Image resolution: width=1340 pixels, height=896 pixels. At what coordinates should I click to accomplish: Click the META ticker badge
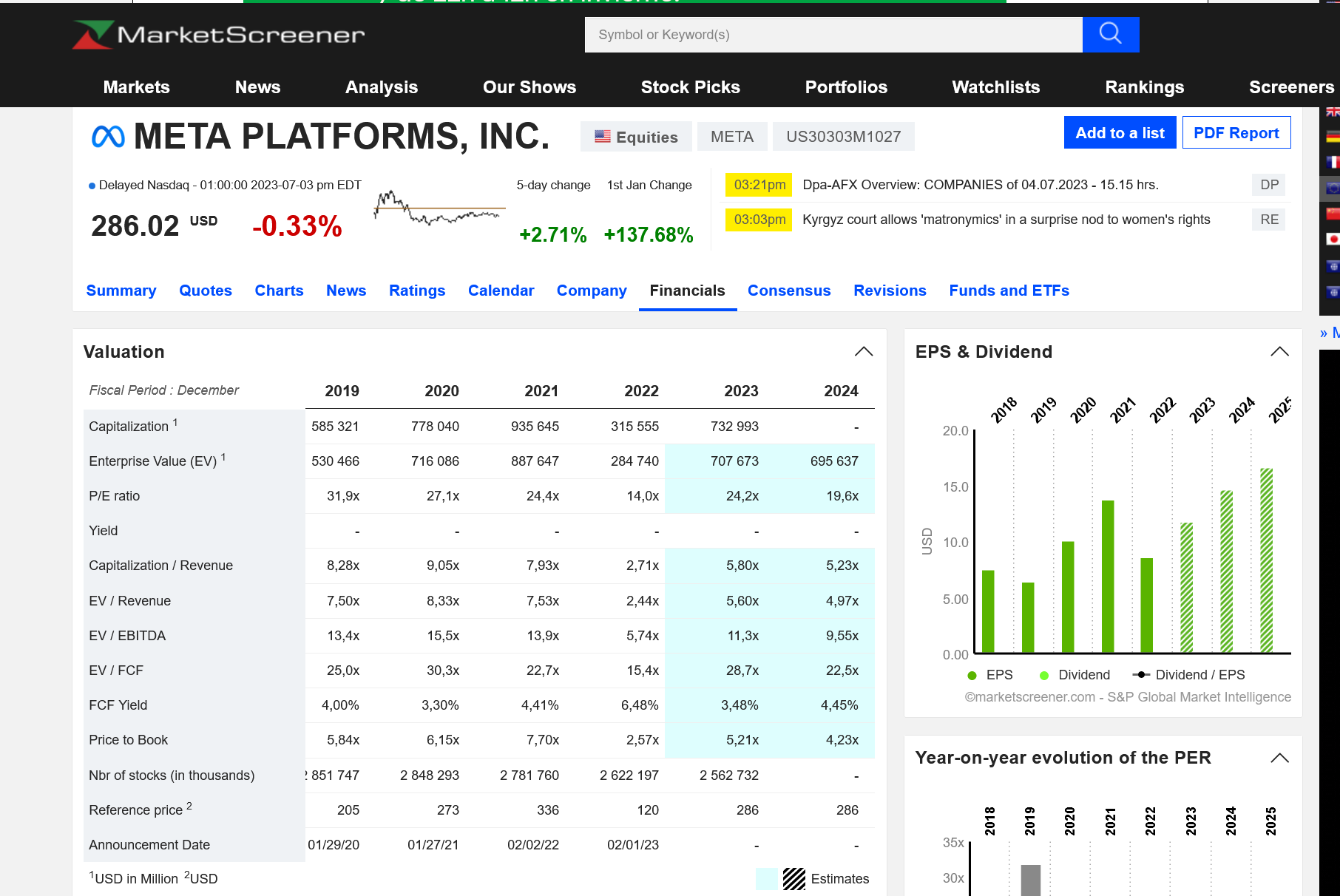click(x=732, y=137)
